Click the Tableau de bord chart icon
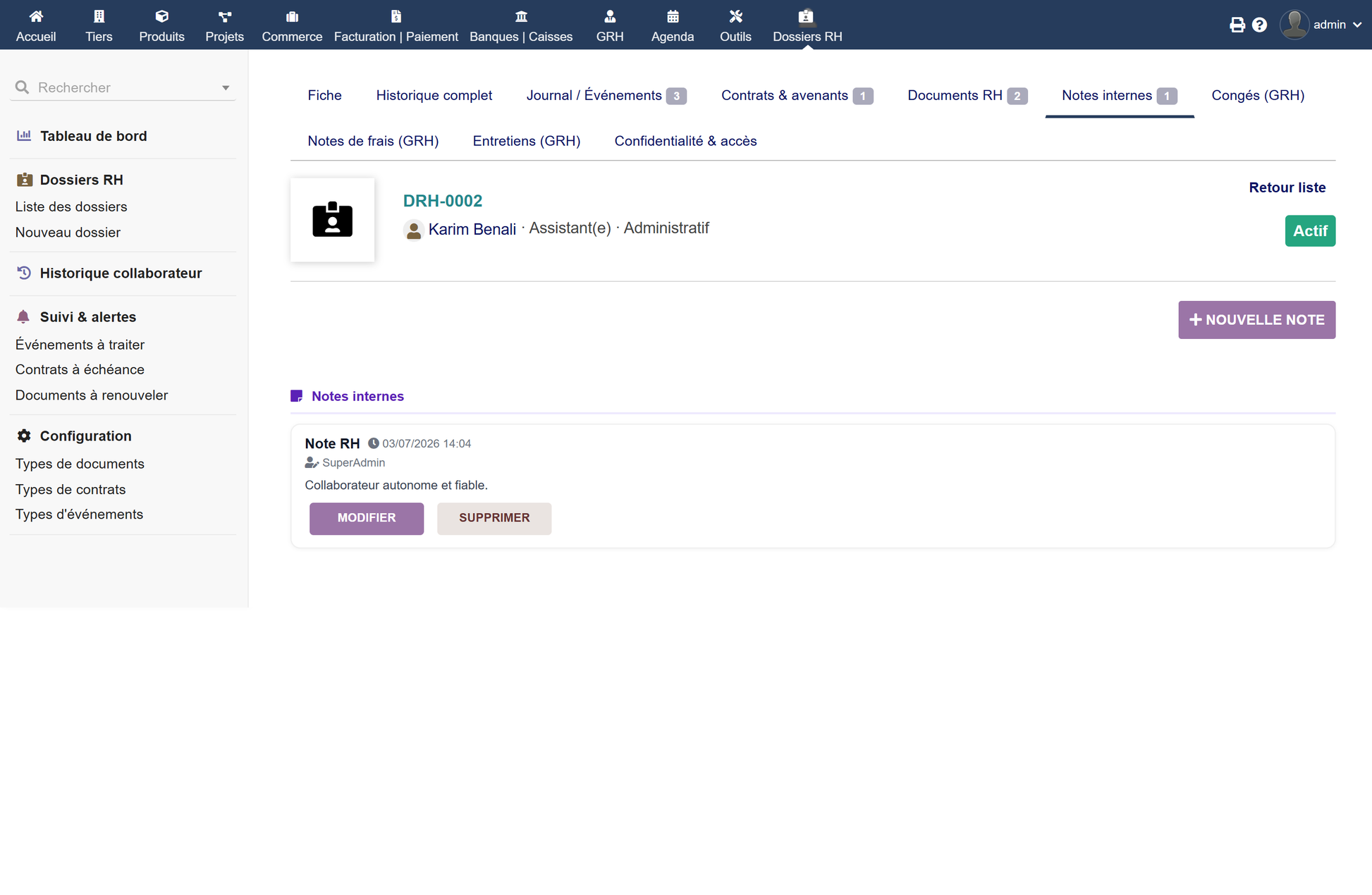 coord(24,135)
